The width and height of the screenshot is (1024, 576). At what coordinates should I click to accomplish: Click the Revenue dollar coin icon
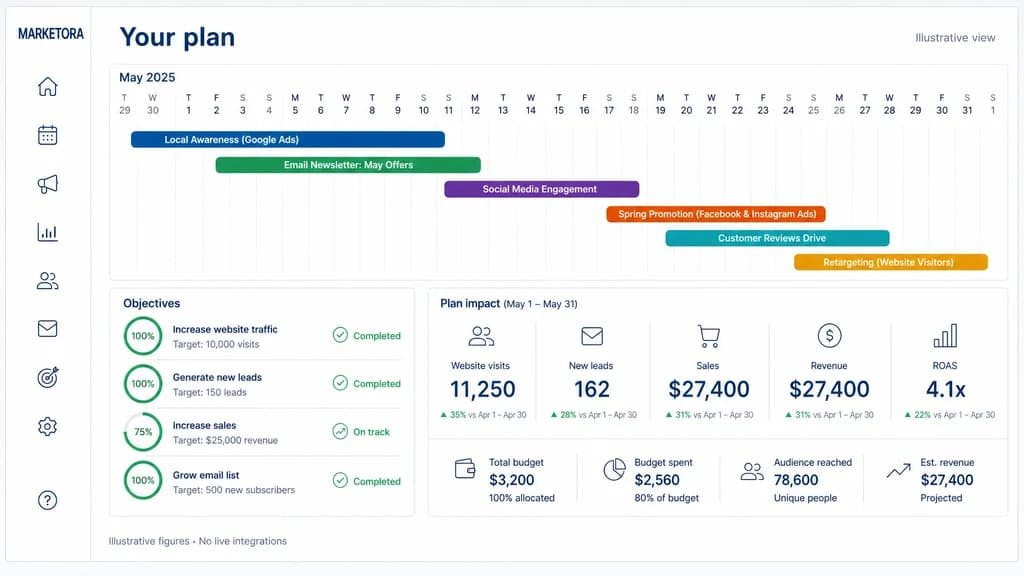[x=829, y=336]
